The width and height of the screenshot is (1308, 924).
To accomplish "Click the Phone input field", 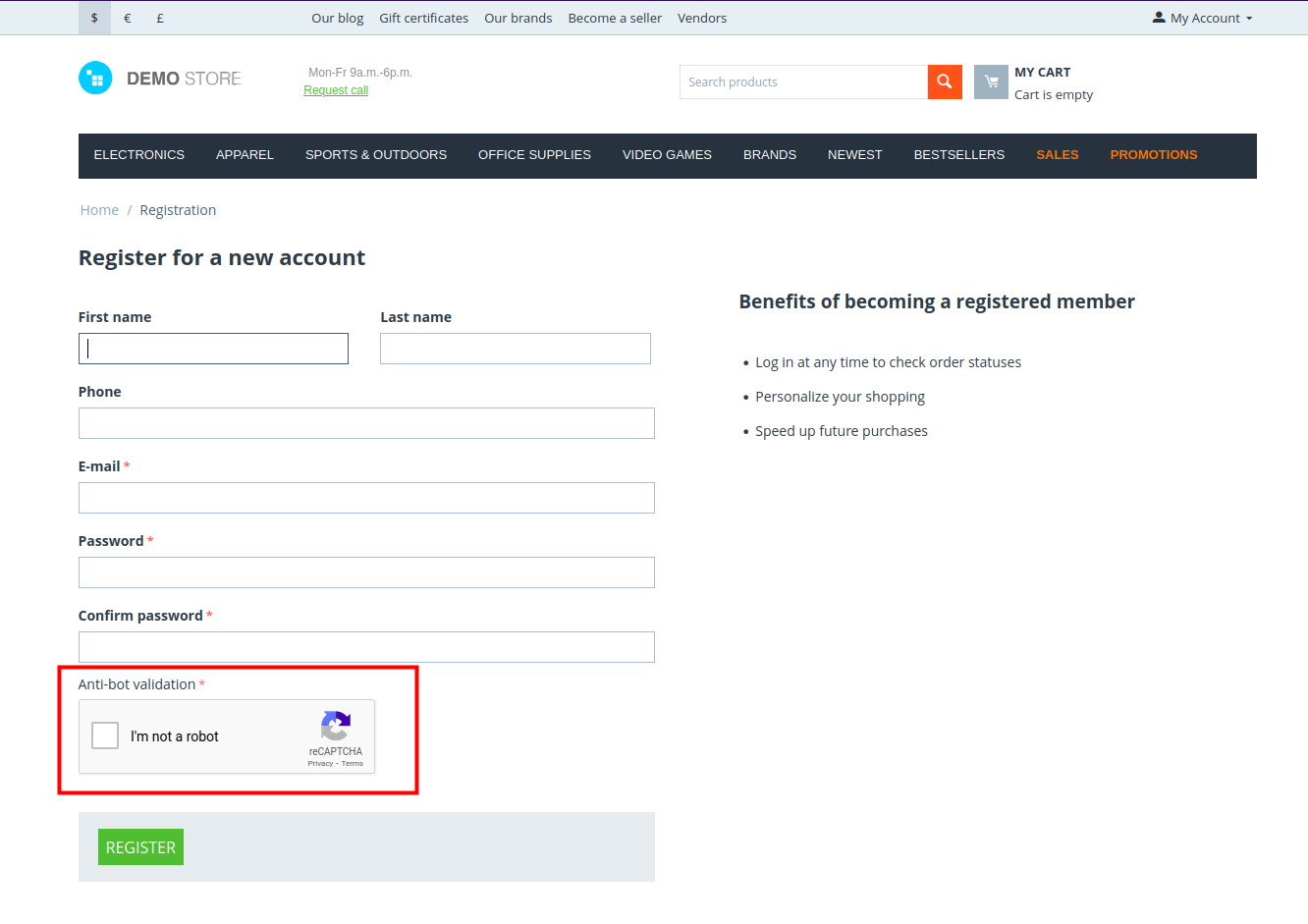I will pyautogui.click(x=366, y=423).
